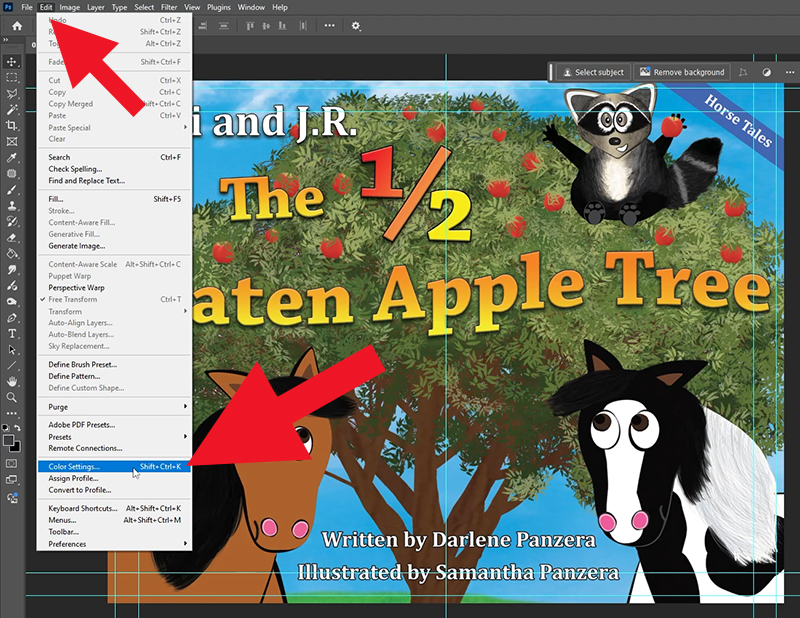Click the align vertical centers icon
This screenshot has height=618, width=800.
coord(266,26)
